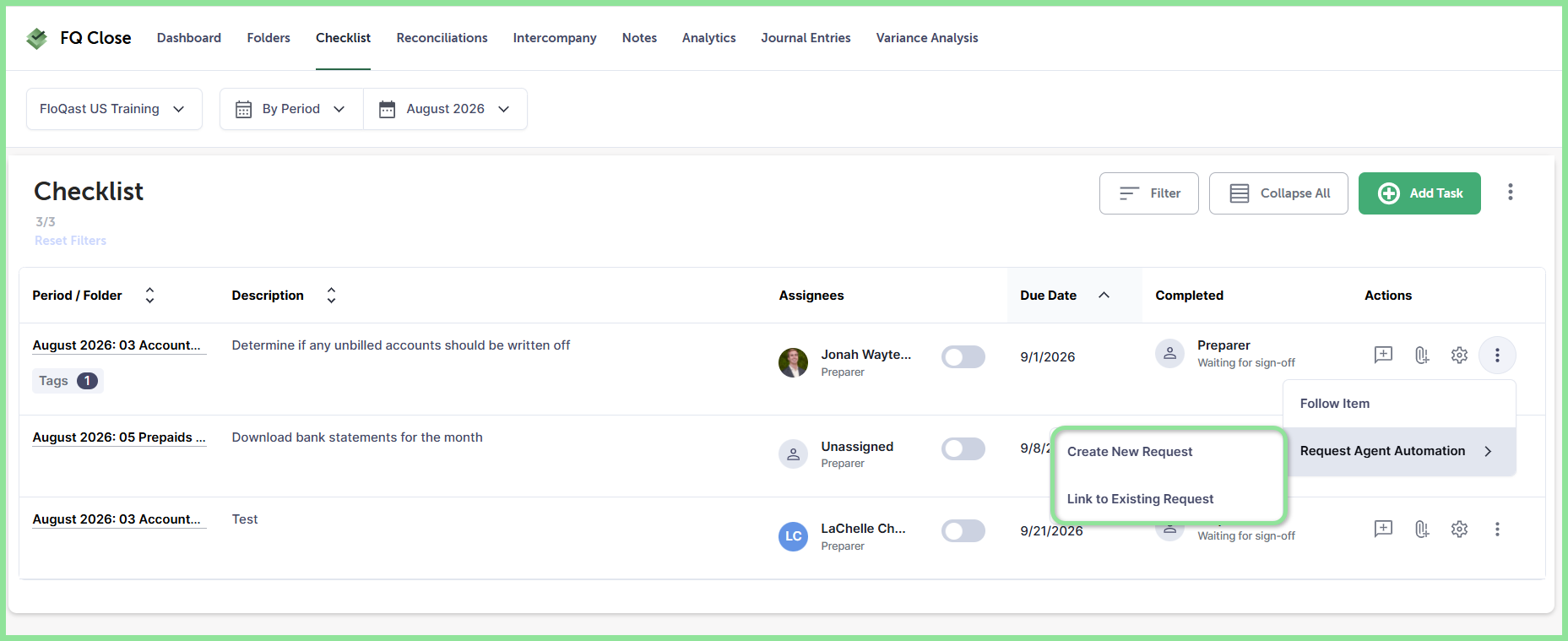Open the August 2026: 05 Prepaids folder link
Image resolution: width=1568 pixels, height=641 pixels.
pos(119,437)
